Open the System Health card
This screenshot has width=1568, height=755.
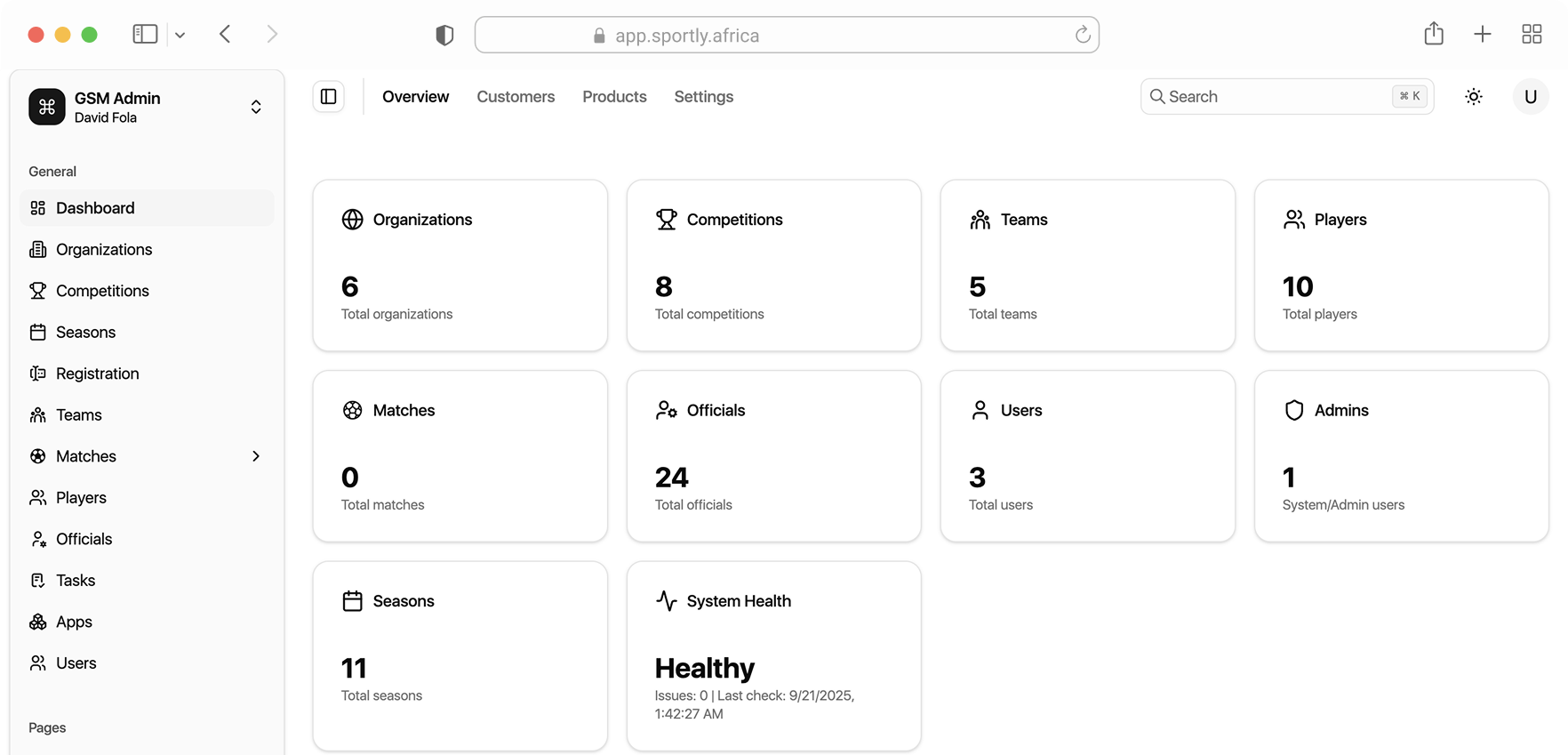click(773, 655)
